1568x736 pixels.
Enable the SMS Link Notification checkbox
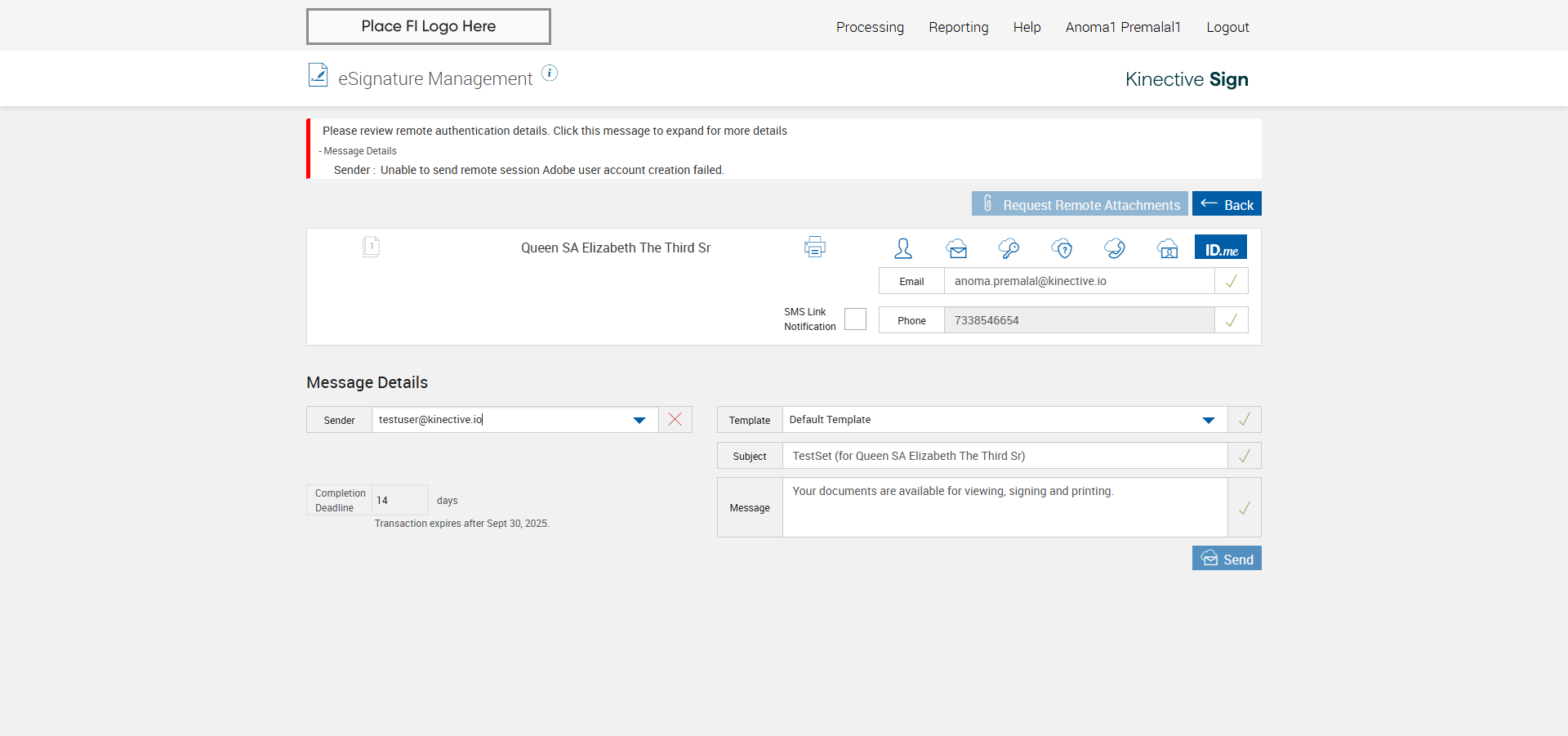click(x=855, y=319)
